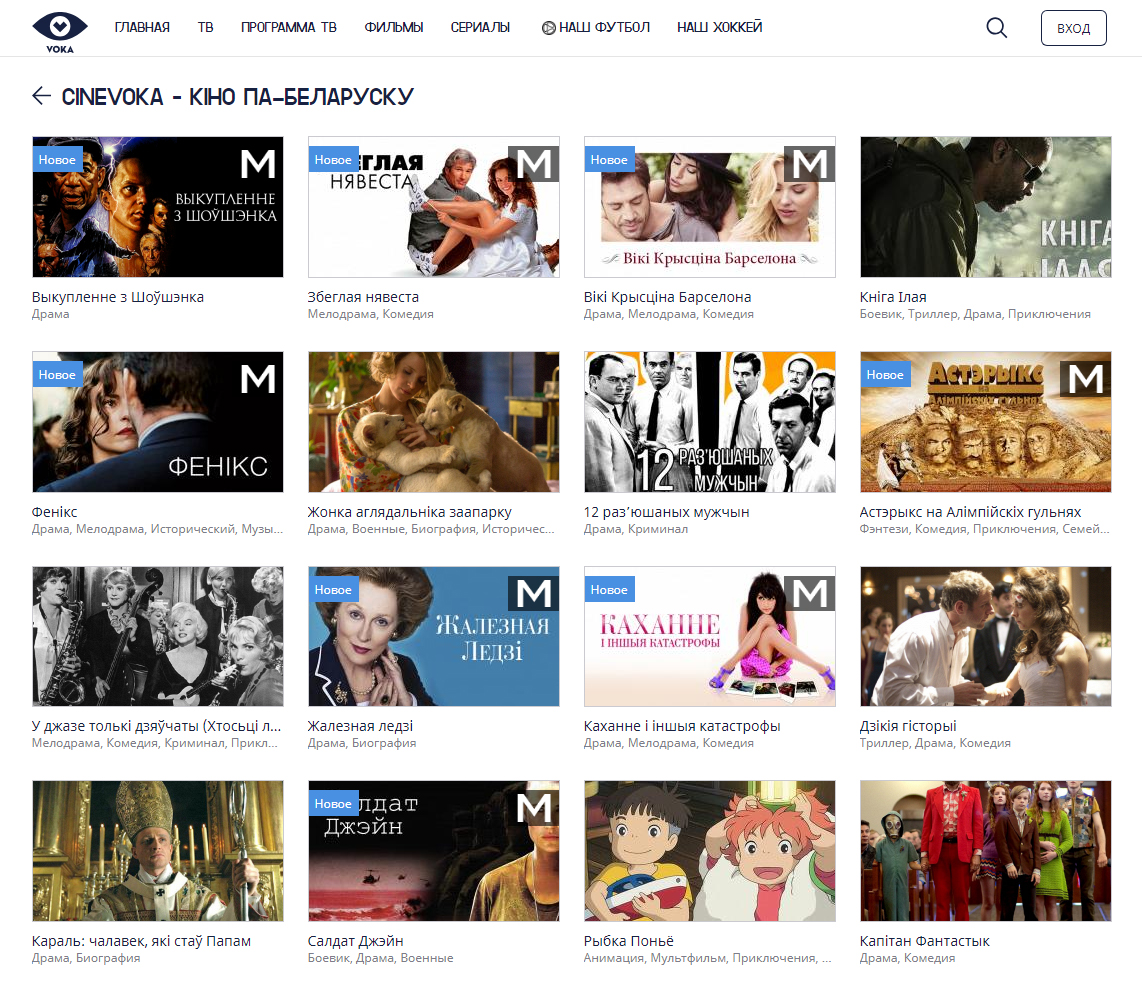Click the M badge on Вікі Крысціна Барселона
This screenshot has height=982, width=1142.
coord(809,163)
